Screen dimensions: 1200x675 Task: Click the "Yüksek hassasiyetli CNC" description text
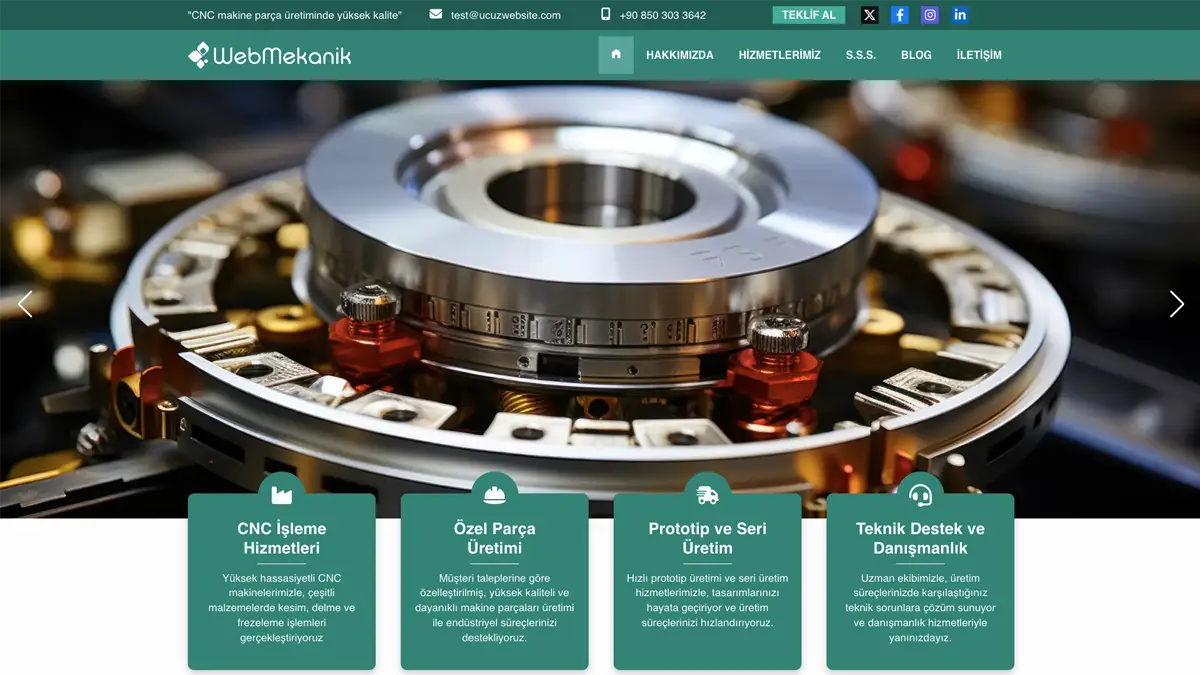pos(282,607)
